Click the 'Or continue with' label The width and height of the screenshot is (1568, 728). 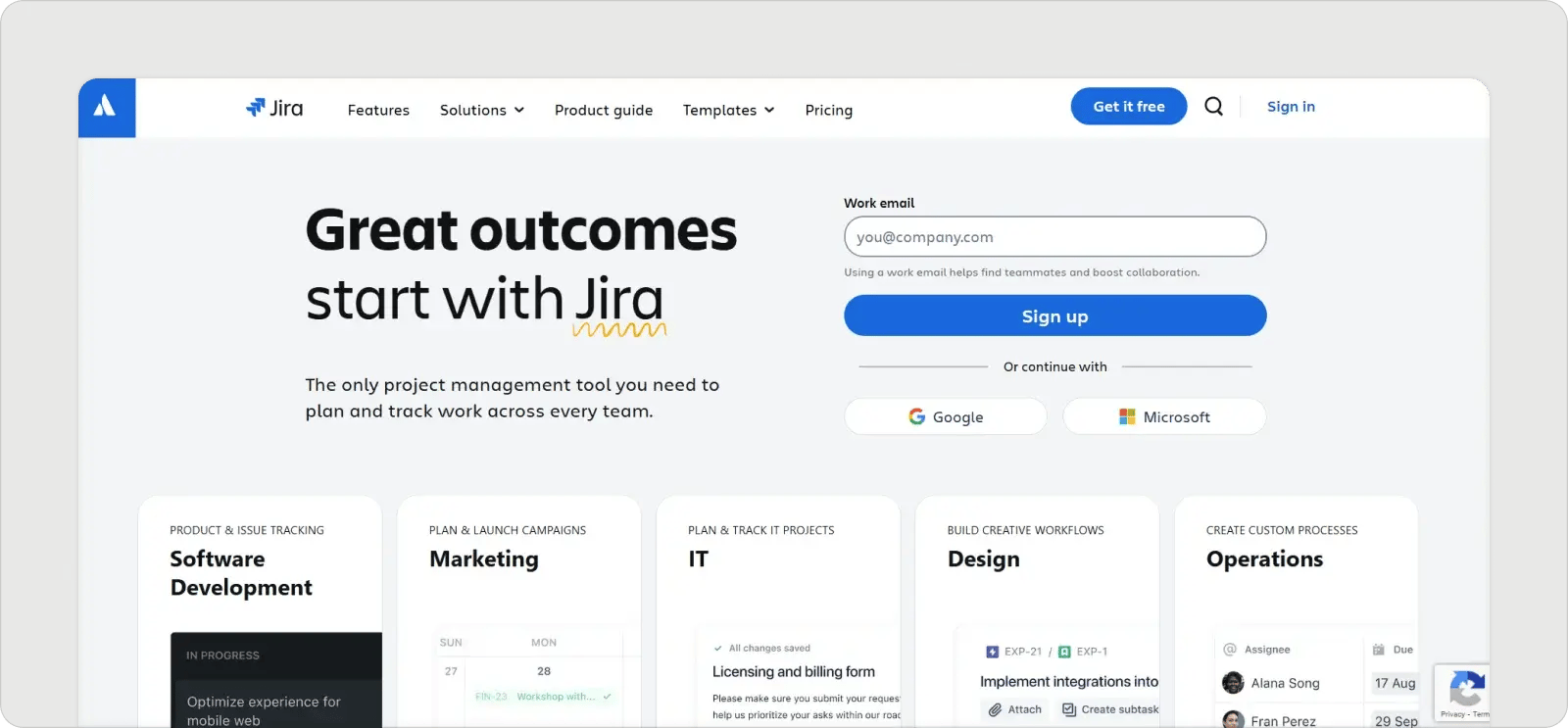1055,366
